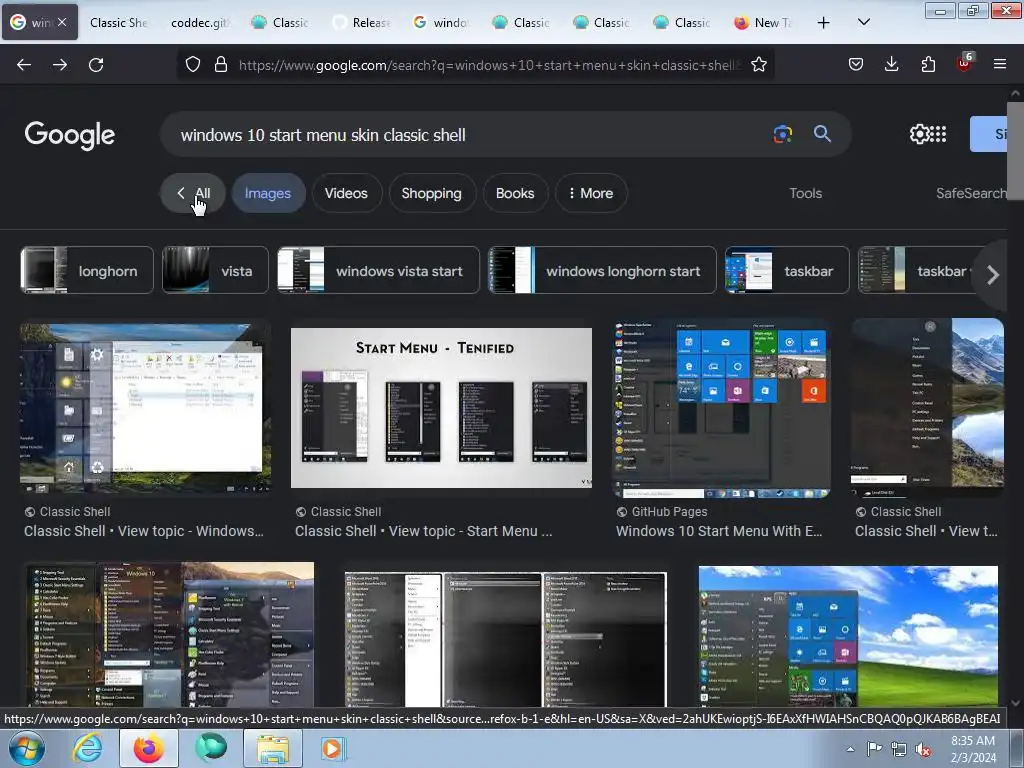Open 'Classic Shell • View topic - Start Menu' link
Screen dimensions: 1024x768
(x=423, y=531)
